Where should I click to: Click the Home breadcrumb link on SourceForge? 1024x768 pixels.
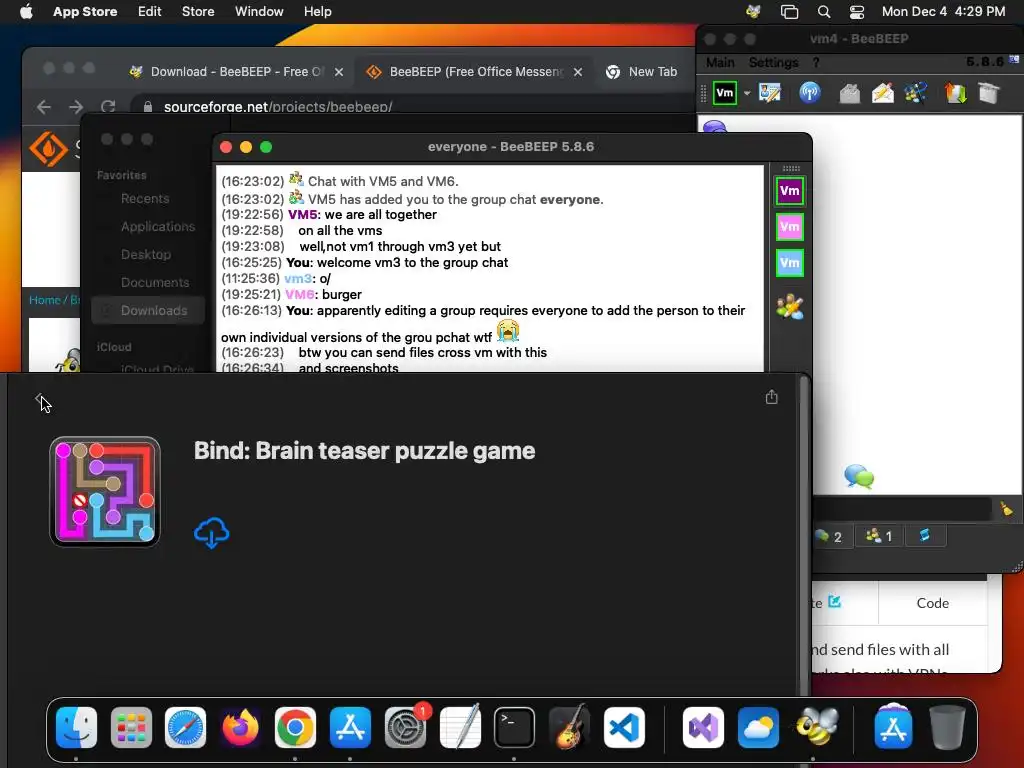pos(44,300)
